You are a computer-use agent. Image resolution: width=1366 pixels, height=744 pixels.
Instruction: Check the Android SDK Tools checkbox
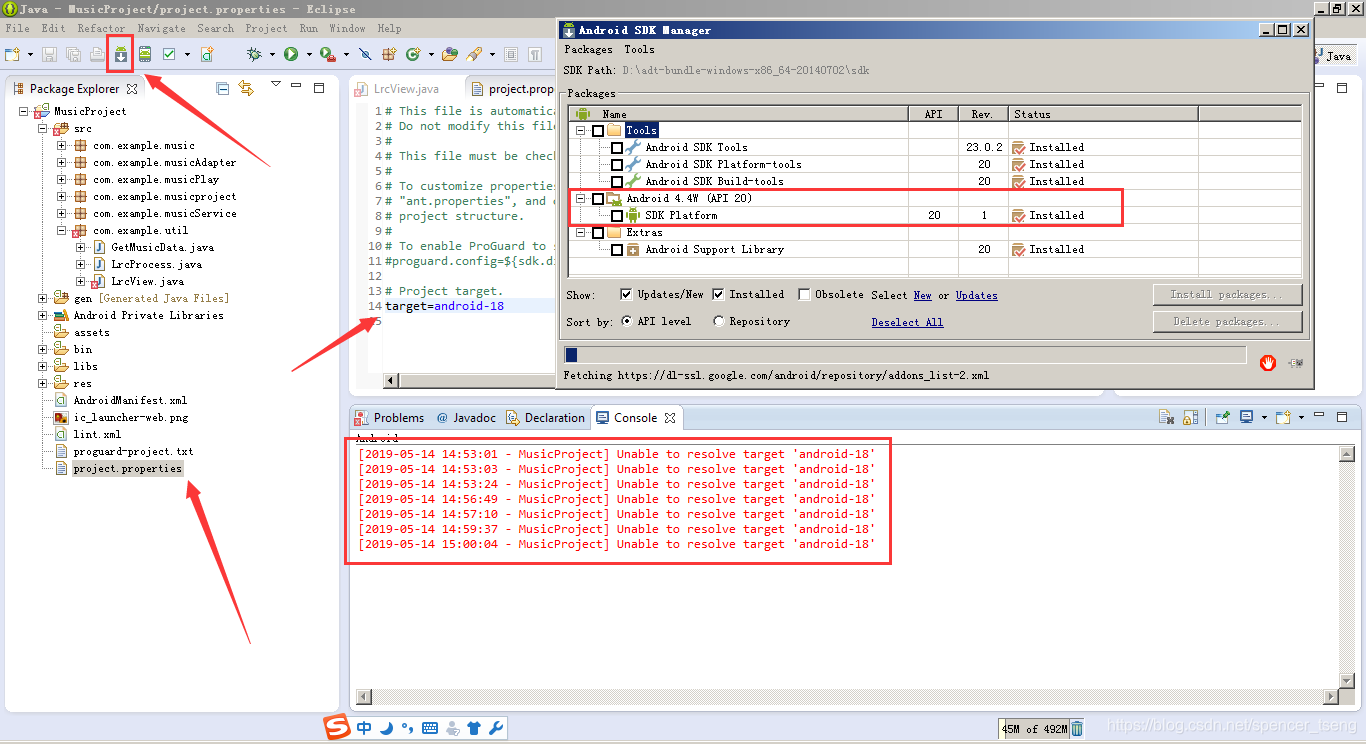(x=617, y=147)
